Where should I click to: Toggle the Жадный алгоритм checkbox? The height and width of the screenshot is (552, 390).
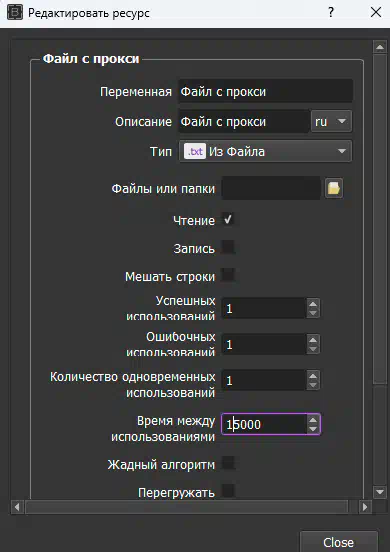pyautogui.click(x=228, y=463)
